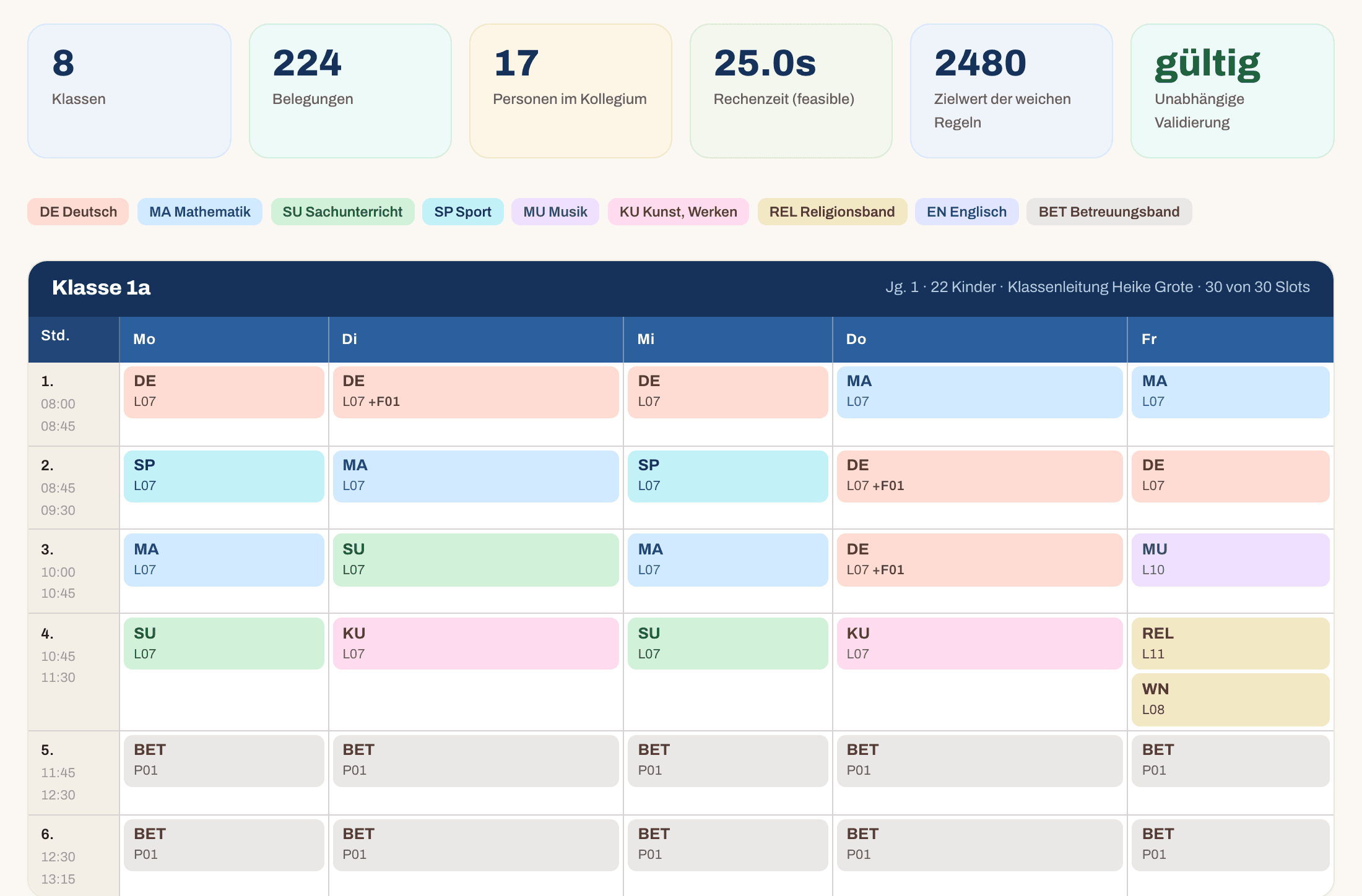1362x896 pixels.
Task: Click the 'MA Mathematik' legend chip
Action: click(199, 212)
